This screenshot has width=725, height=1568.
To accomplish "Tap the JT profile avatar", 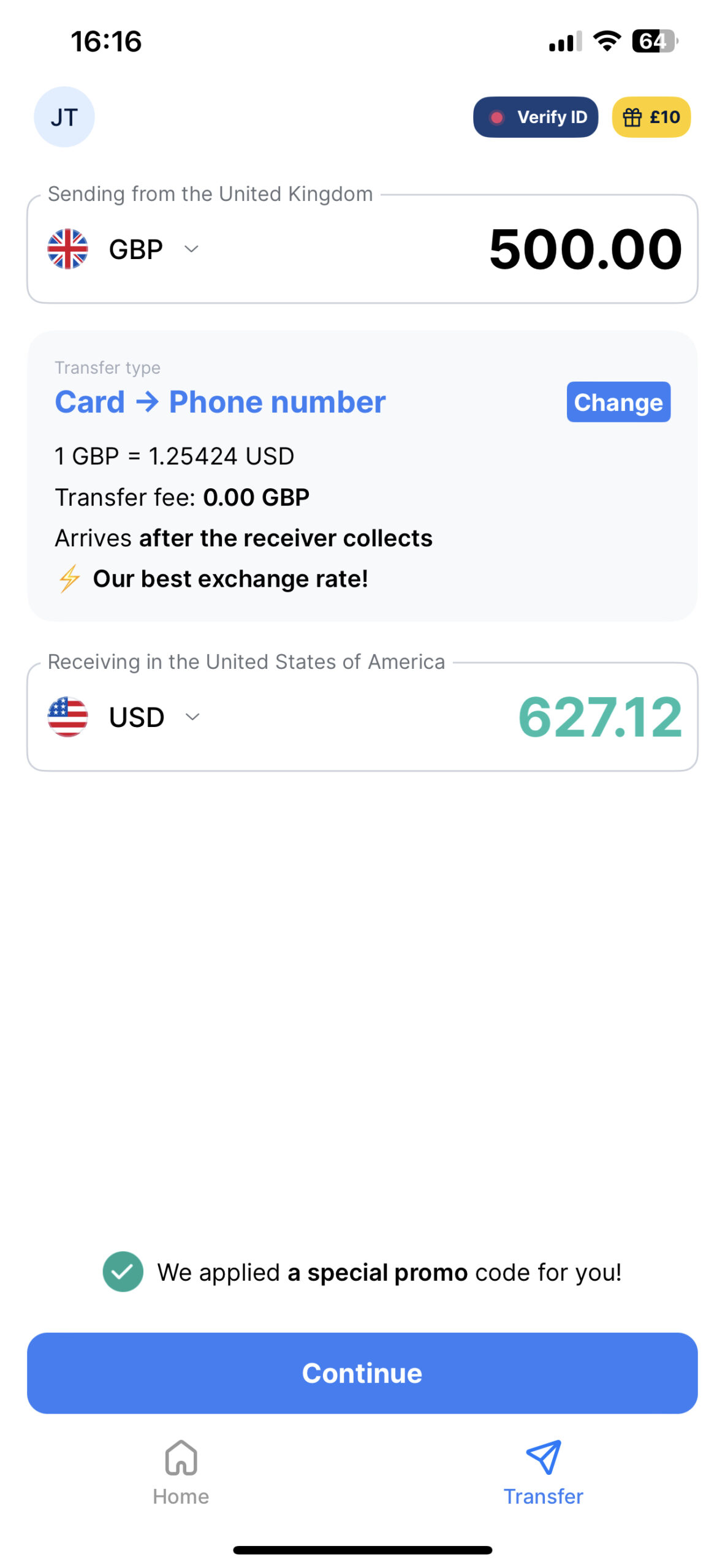I will (64, 117).
